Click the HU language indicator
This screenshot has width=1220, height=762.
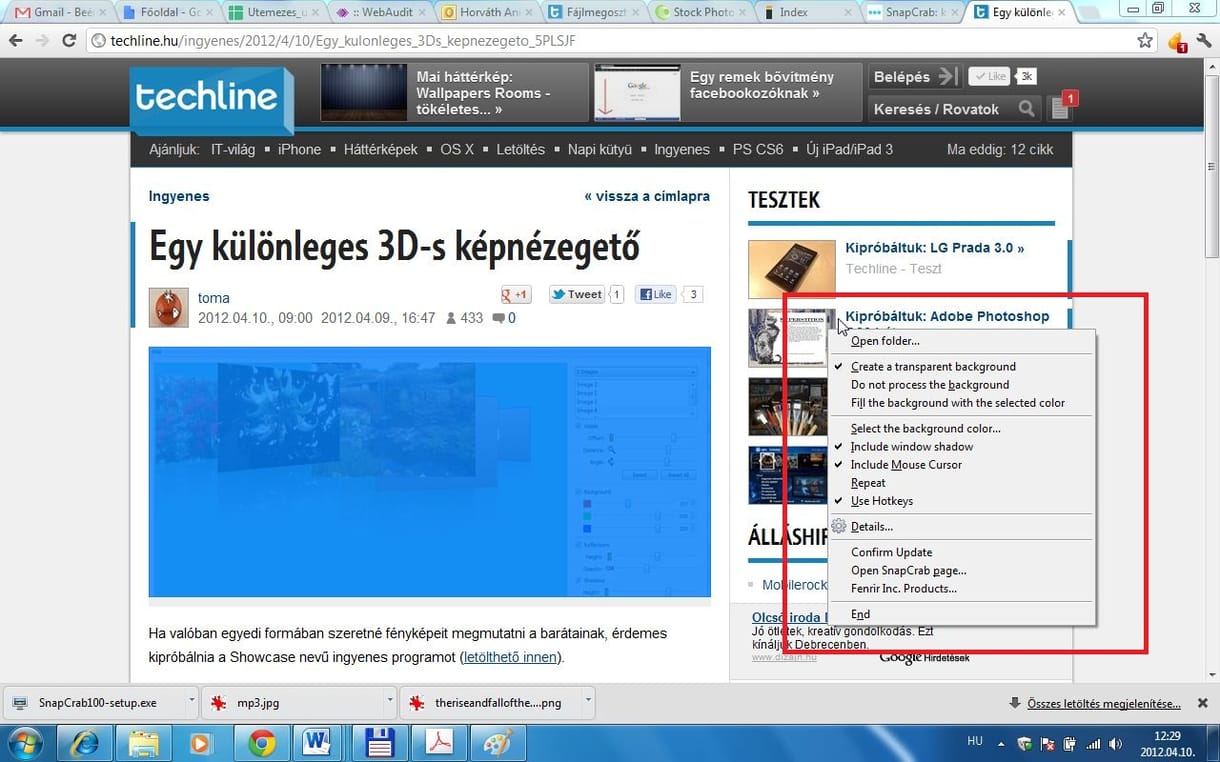975,741
